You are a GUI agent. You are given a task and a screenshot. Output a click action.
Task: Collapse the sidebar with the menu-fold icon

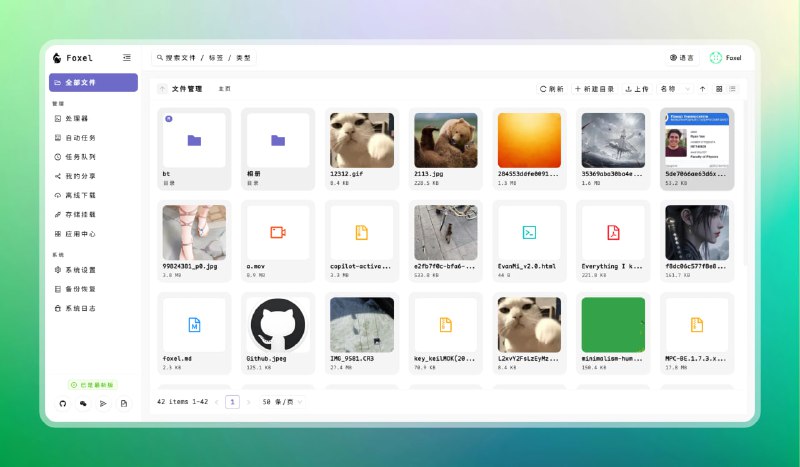click(x=126, y=58)
